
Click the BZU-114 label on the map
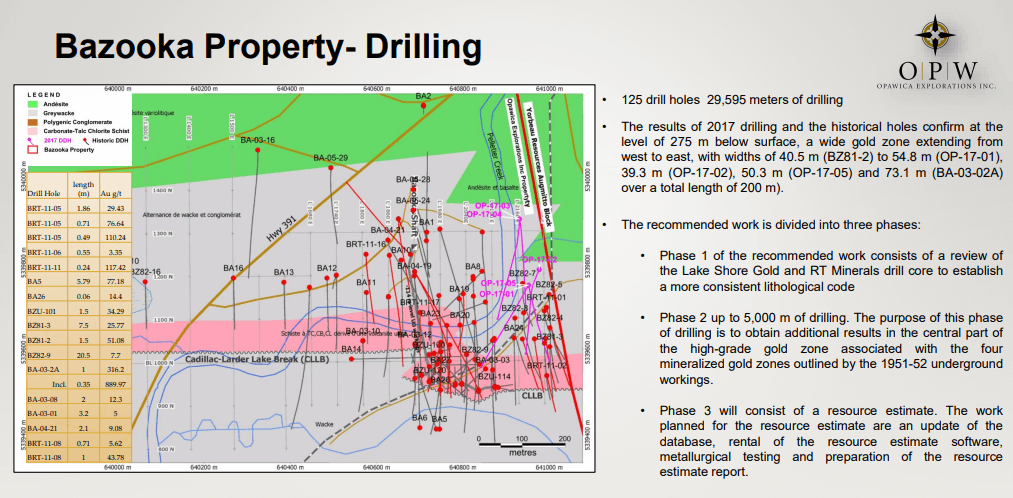495,377
